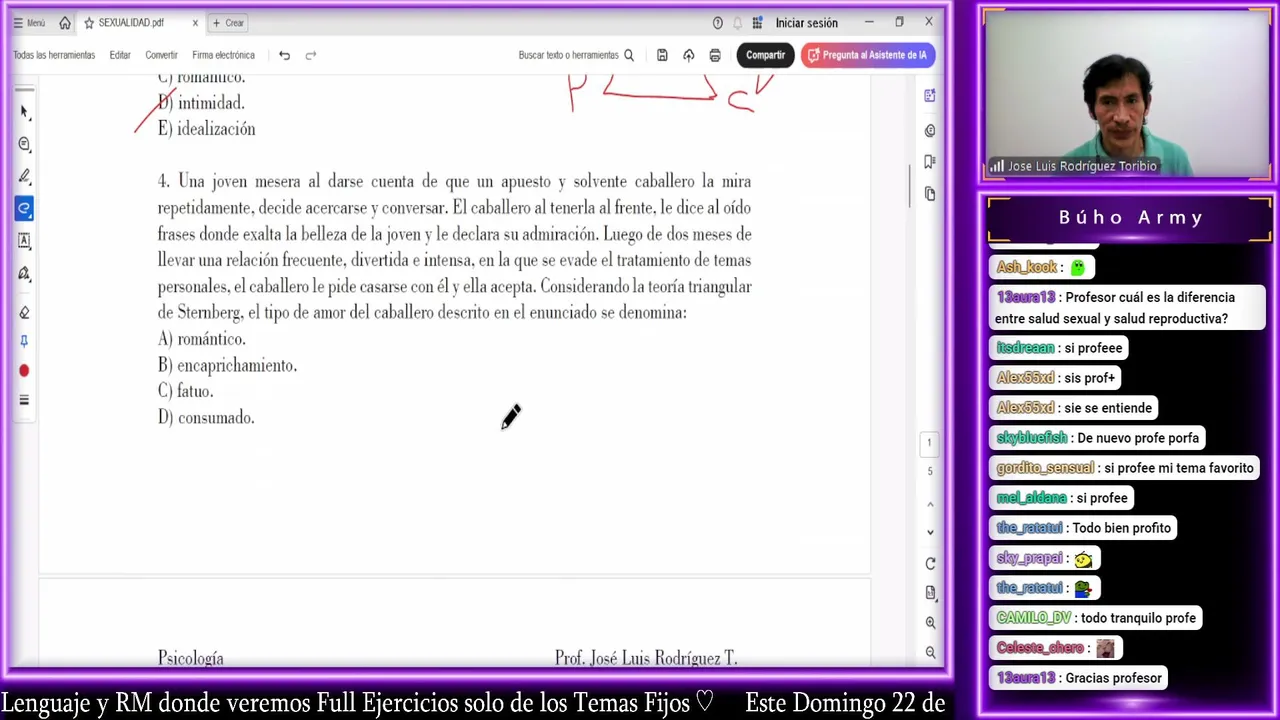Click the current page number box
1280x720 pixels.
click(930, 443)
